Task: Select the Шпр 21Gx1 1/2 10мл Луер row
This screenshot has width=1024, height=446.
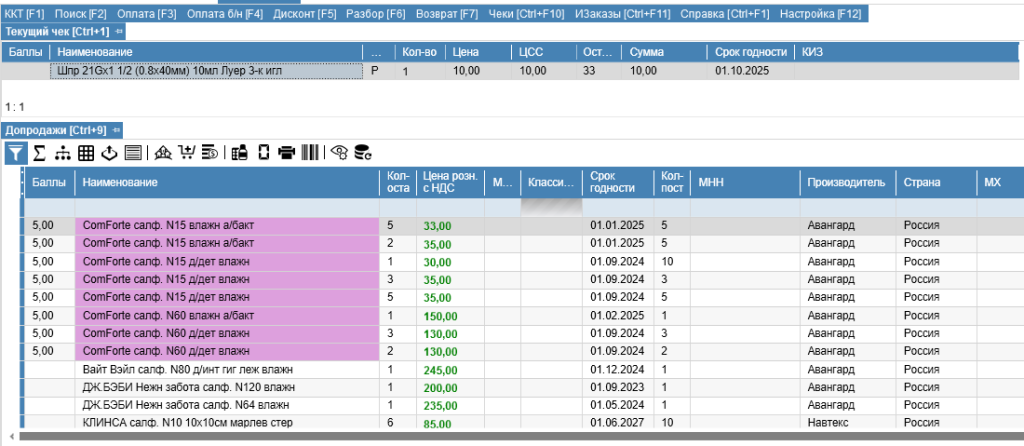Action: 509,71
